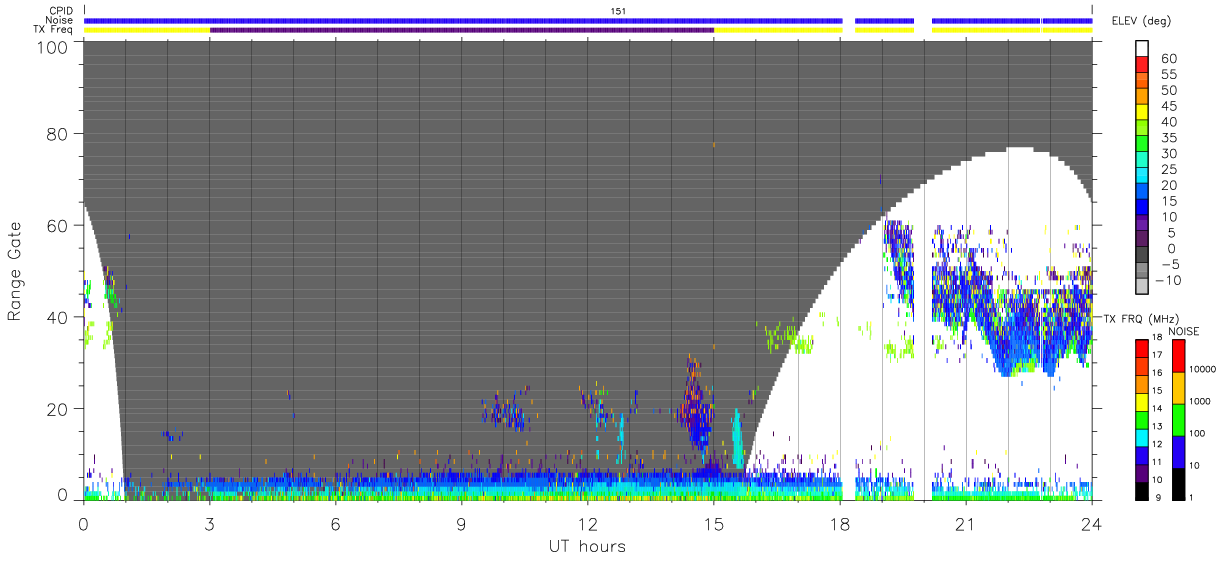
Task: Click the "Range Gate" y-axis title
Action: [x=15, y=272]
